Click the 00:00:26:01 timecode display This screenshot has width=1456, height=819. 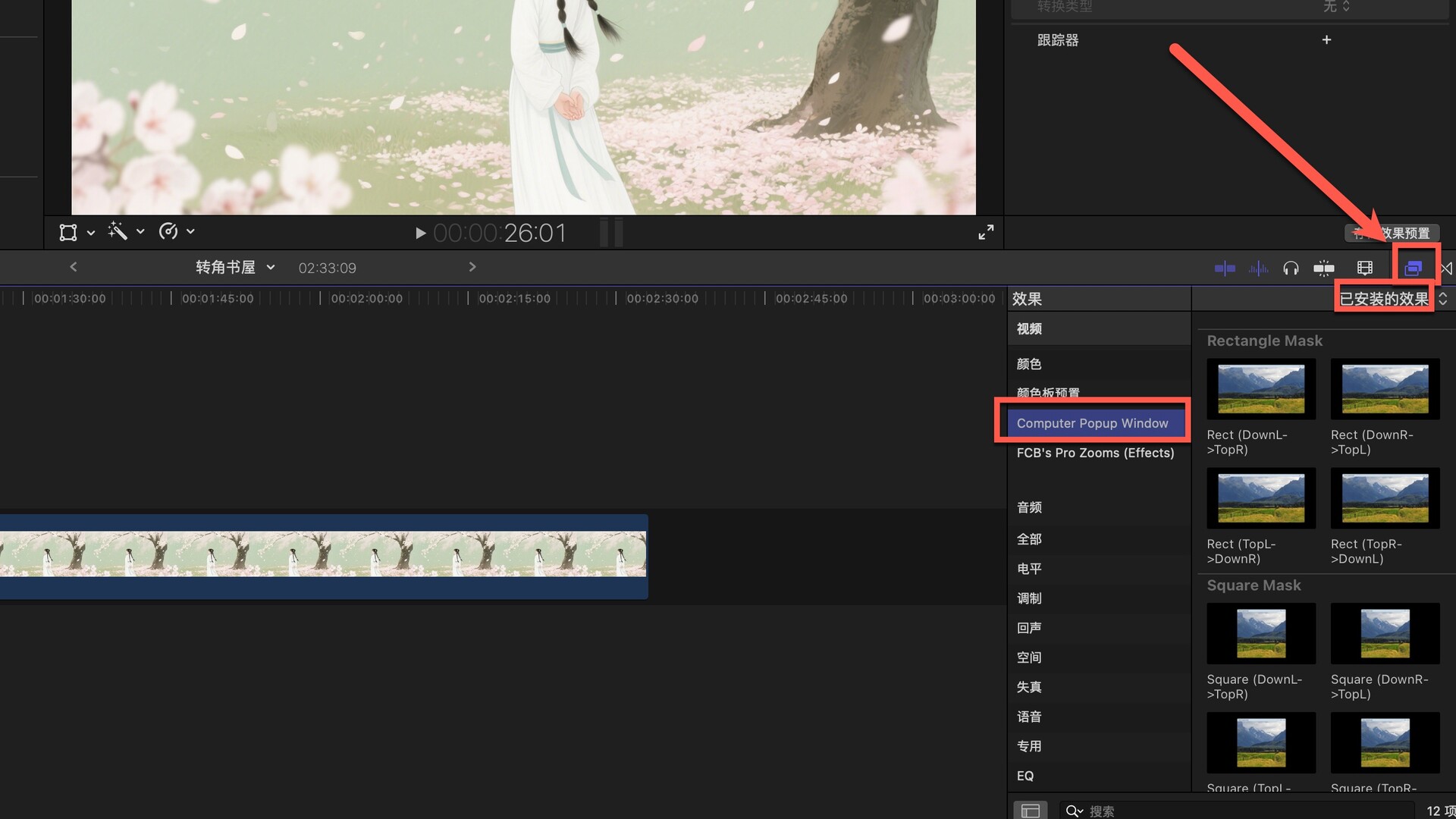point(500,233)
